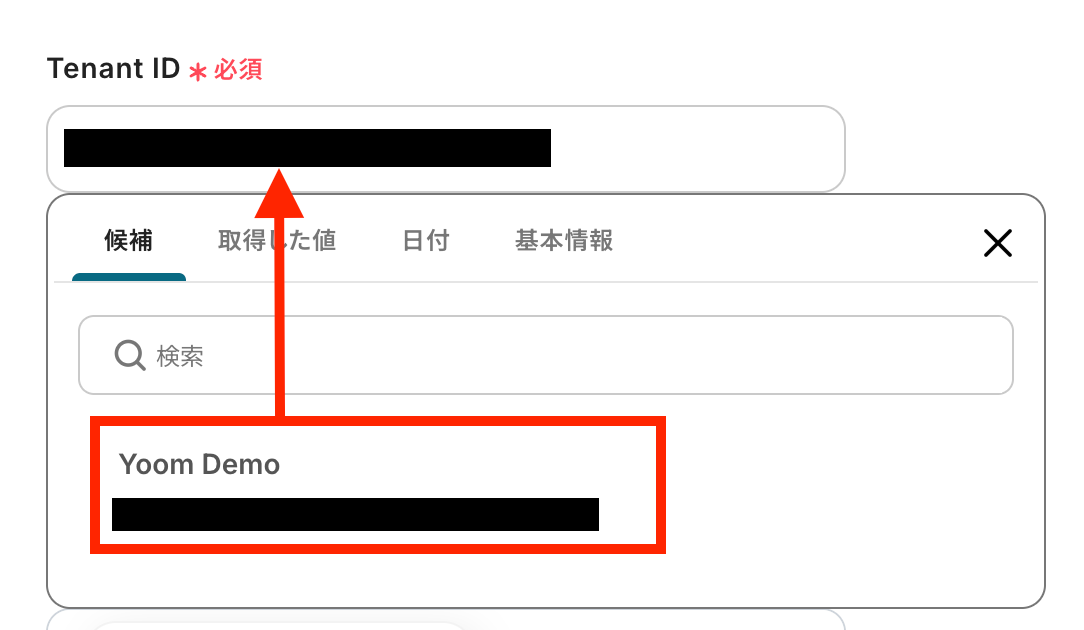Image resolution: width=1084 pixels, height=630 pixels.
Task: Close the candidates panel with X
Action: click(998, 243)
